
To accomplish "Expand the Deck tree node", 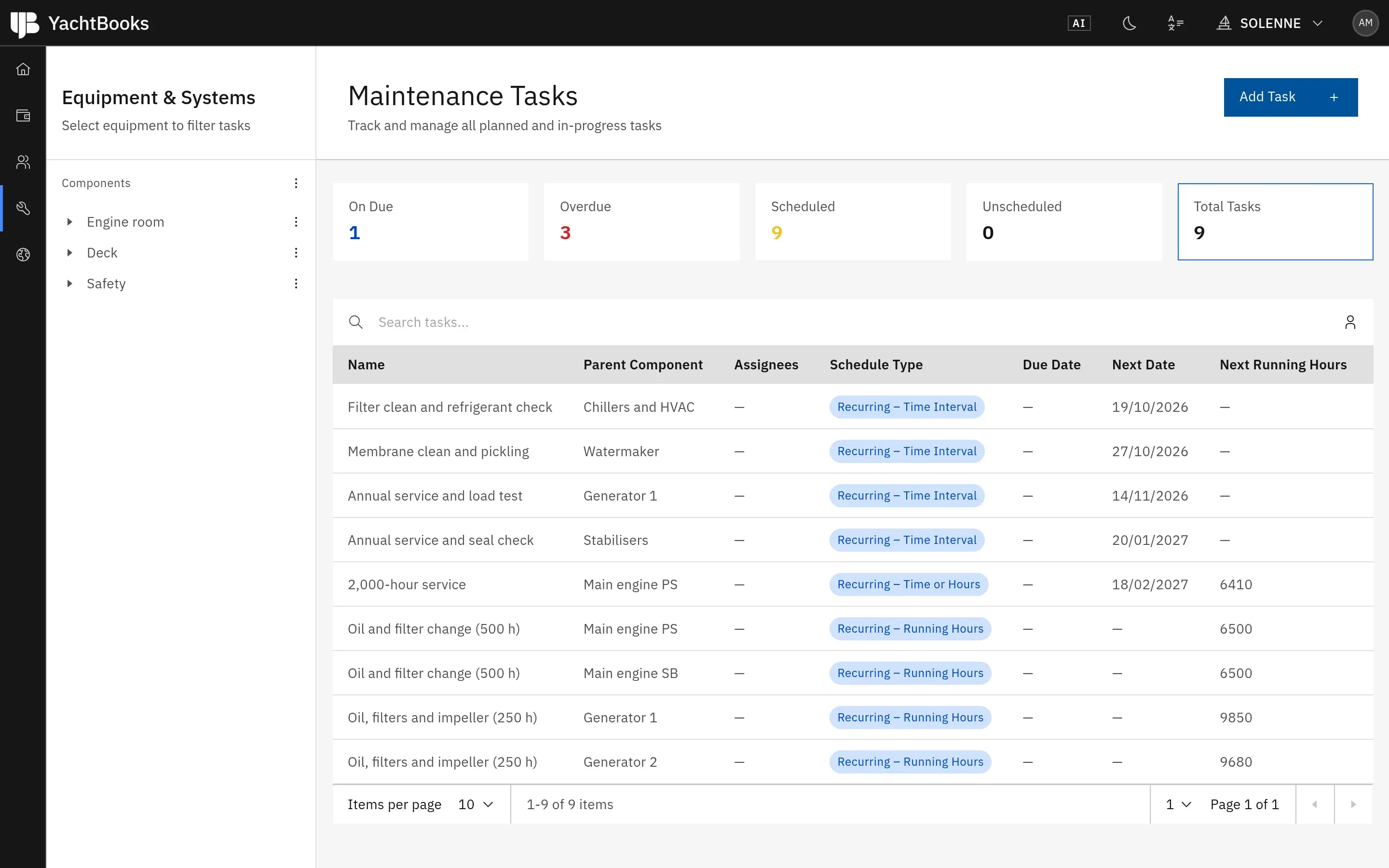I will [69, 253].
